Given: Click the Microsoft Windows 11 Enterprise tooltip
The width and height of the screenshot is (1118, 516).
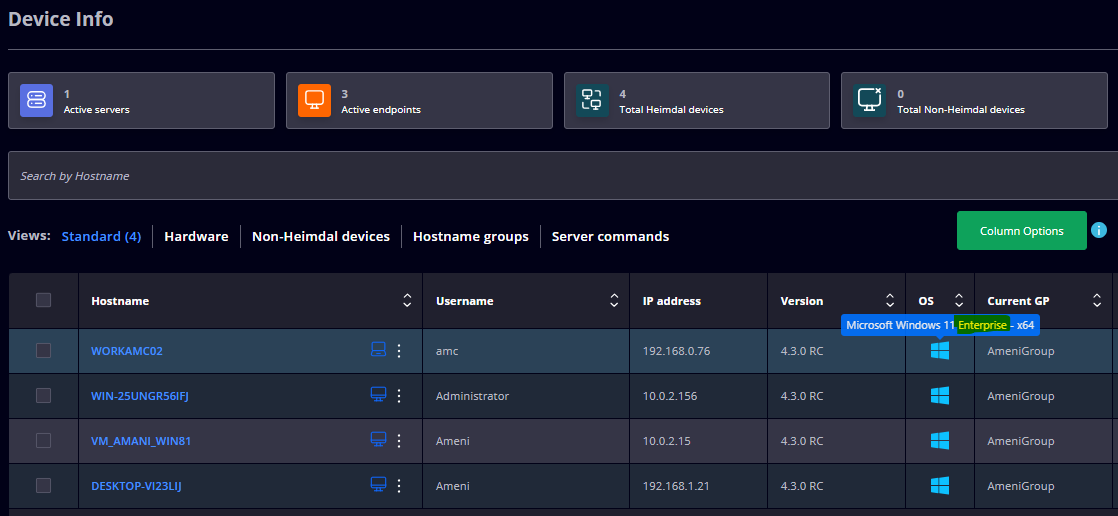Looking at the screenshot, I should (940, 325).
